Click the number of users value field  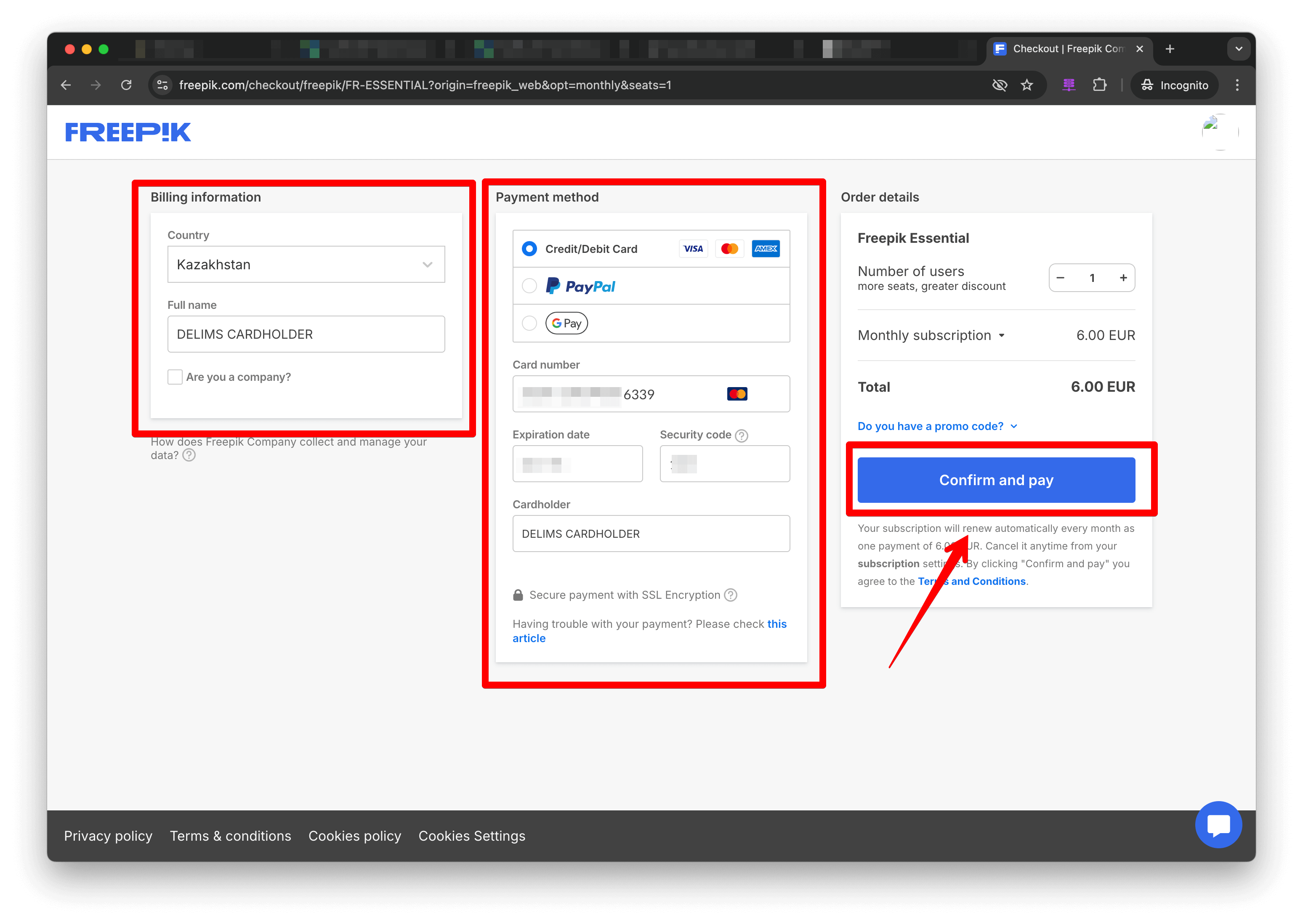click(x=1092, y=278)
